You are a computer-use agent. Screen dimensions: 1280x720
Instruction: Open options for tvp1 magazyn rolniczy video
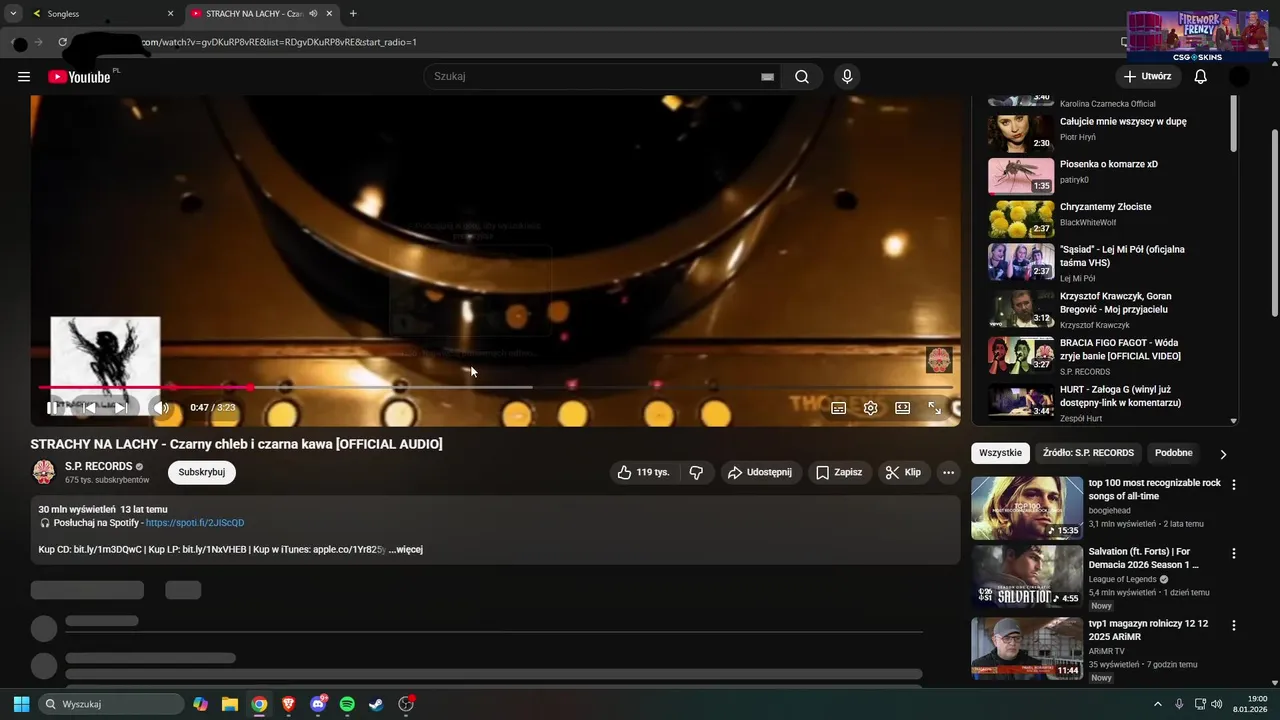click(1234, 626)
